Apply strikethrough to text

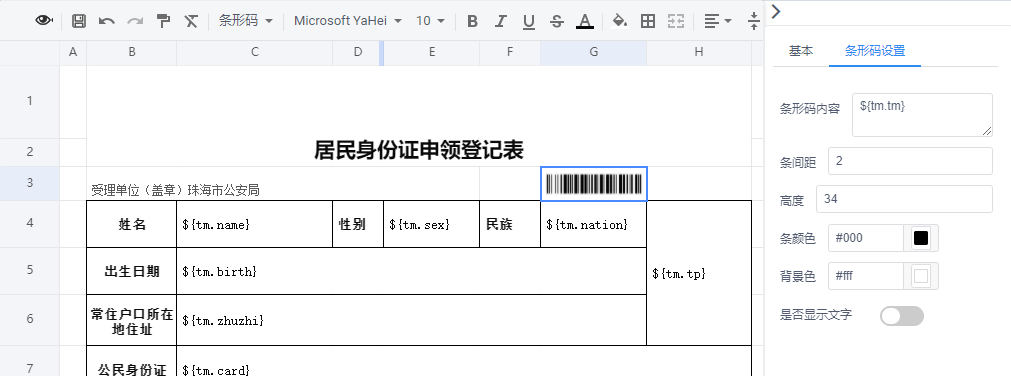coord(557,21)
